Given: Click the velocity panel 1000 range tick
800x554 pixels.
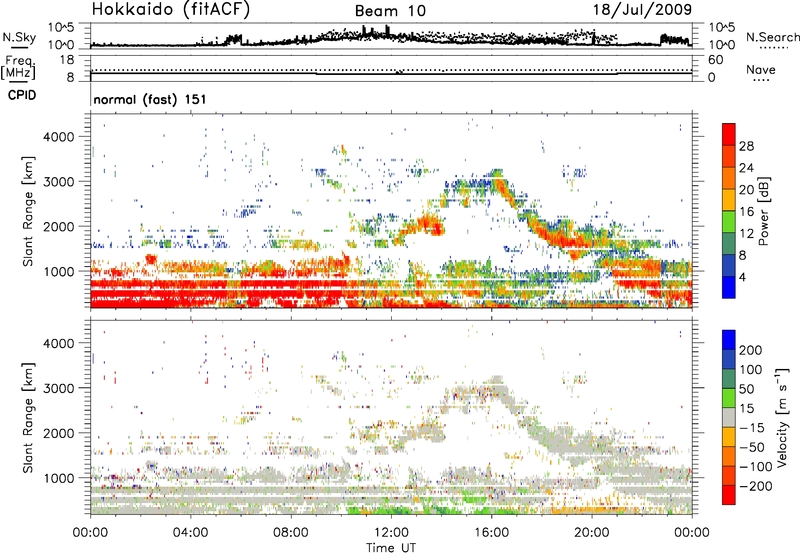Looking at the screenshot, I should (58, 478).
